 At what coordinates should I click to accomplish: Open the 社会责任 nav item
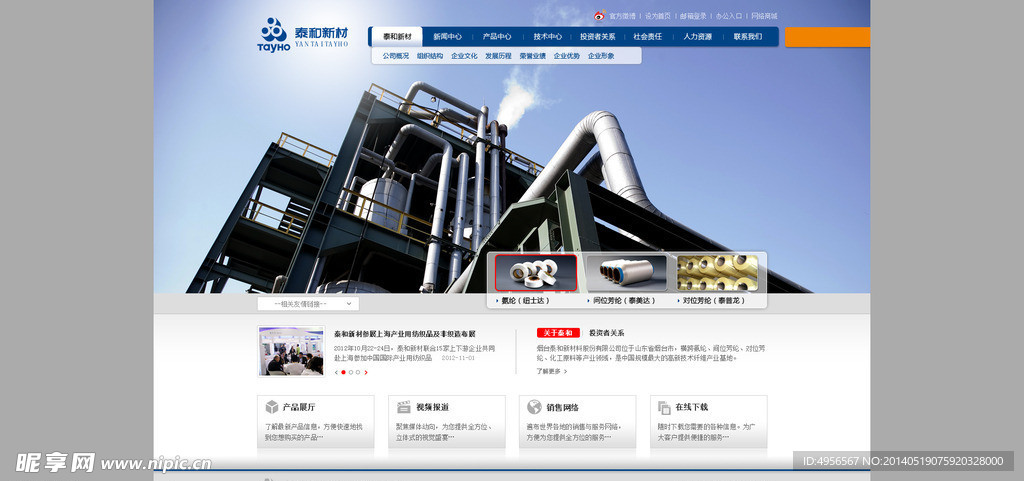tap(647, 37)
